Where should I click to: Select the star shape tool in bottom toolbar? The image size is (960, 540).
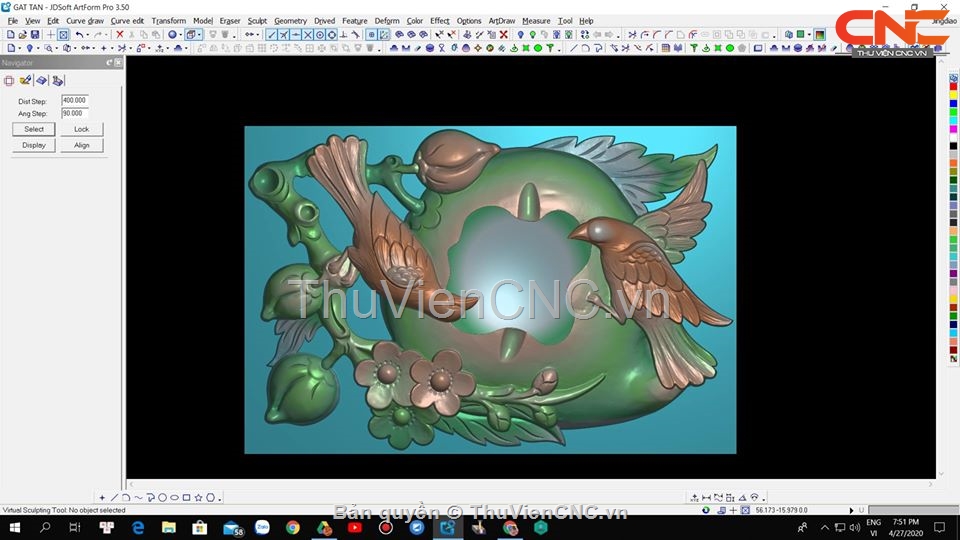point(198,498)
